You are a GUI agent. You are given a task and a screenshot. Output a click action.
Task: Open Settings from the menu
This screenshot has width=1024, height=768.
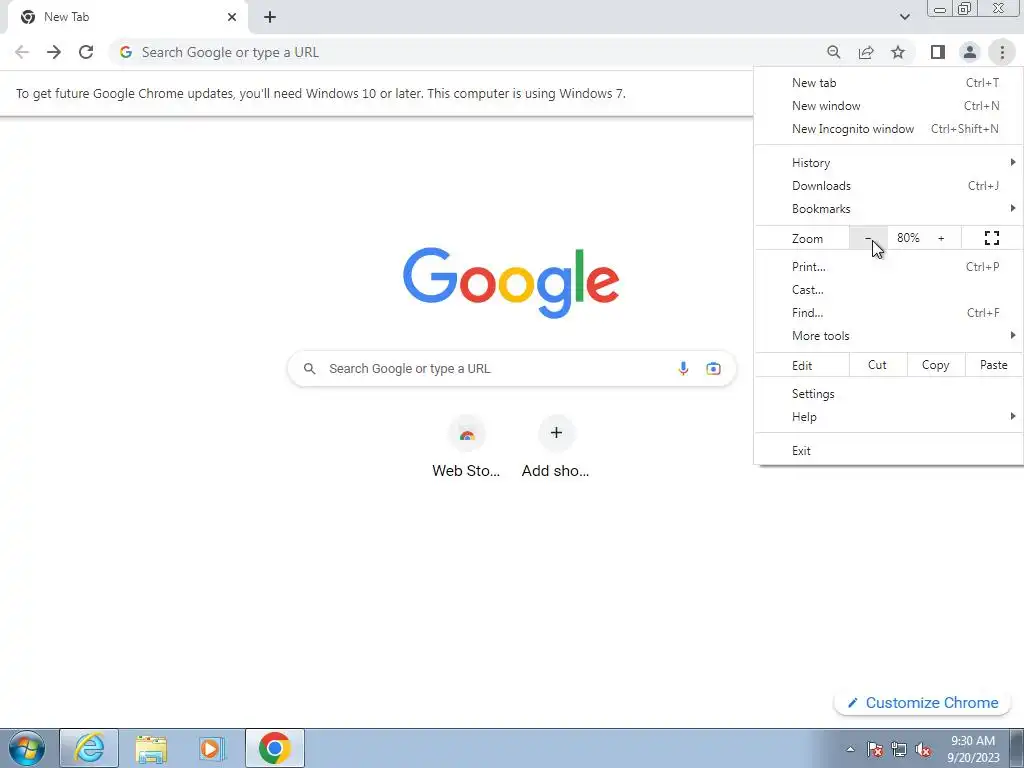coord(889,394)
